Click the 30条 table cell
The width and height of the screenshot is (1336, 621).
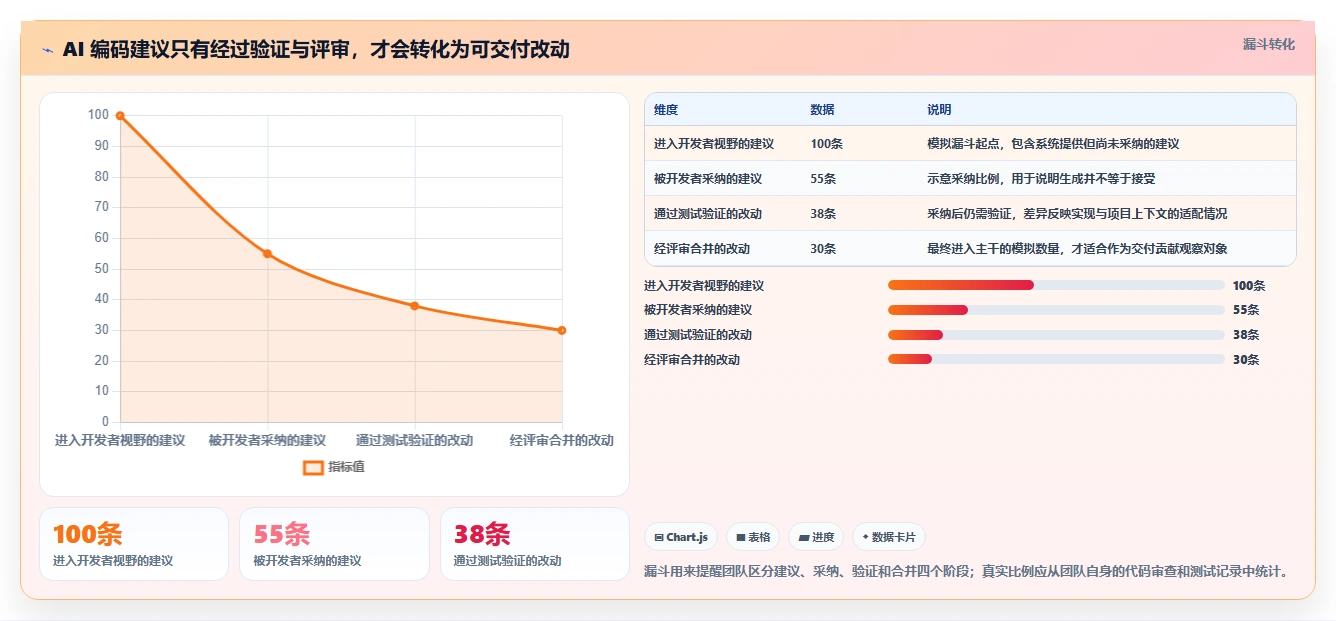click(823, 249)
